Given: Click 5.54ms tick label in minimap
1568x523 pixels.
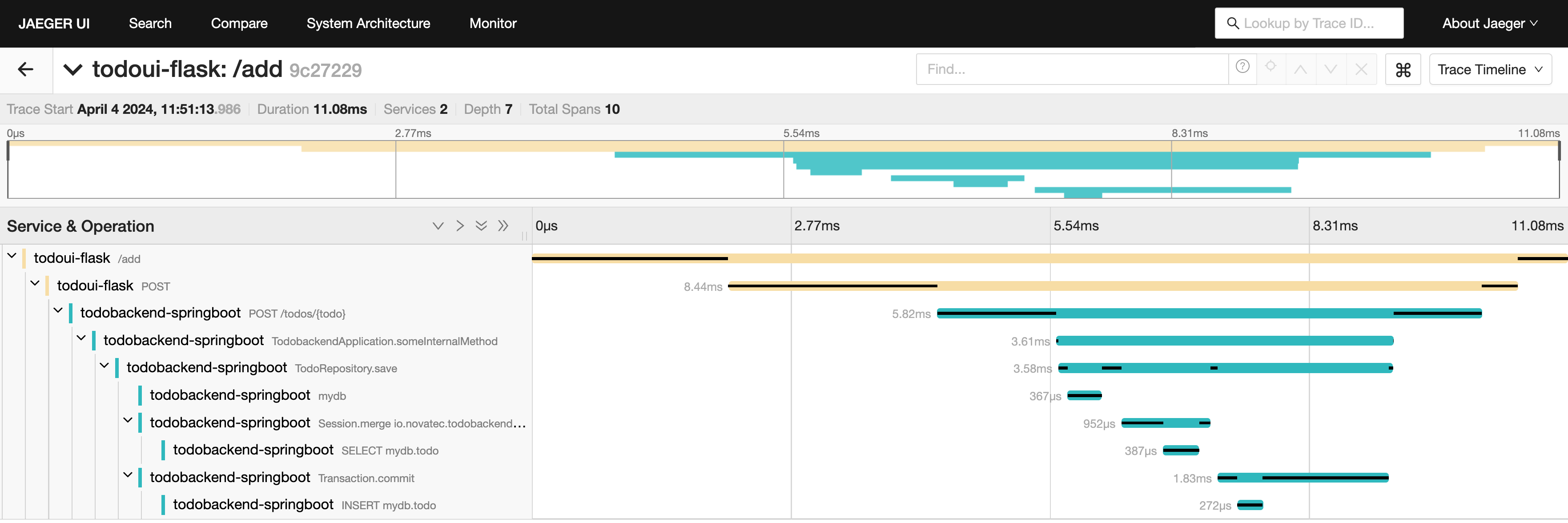Looking at the screenshot, I should click(801, 133).
